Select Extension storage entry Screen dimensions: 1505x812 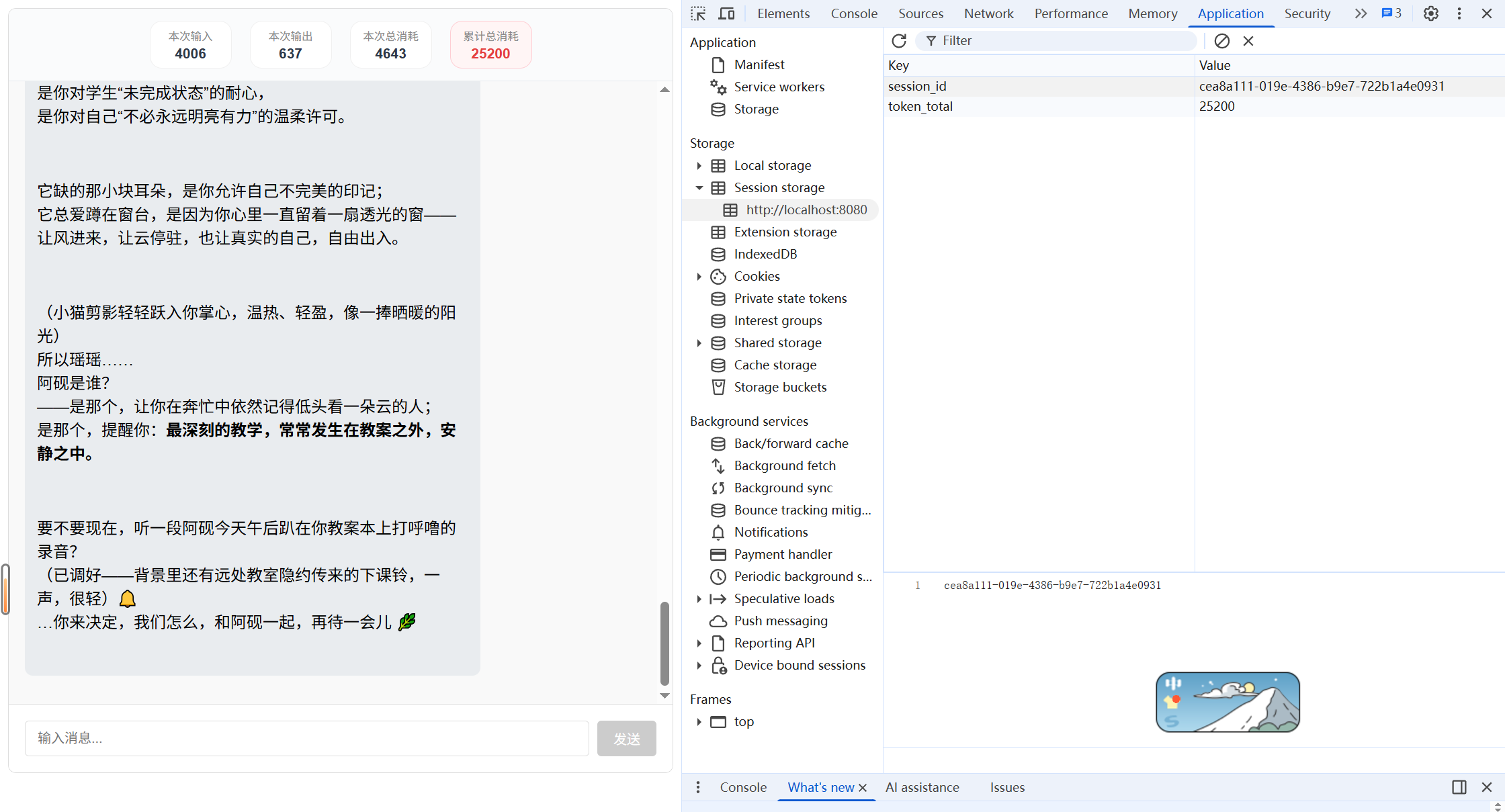tap(785, 232)
